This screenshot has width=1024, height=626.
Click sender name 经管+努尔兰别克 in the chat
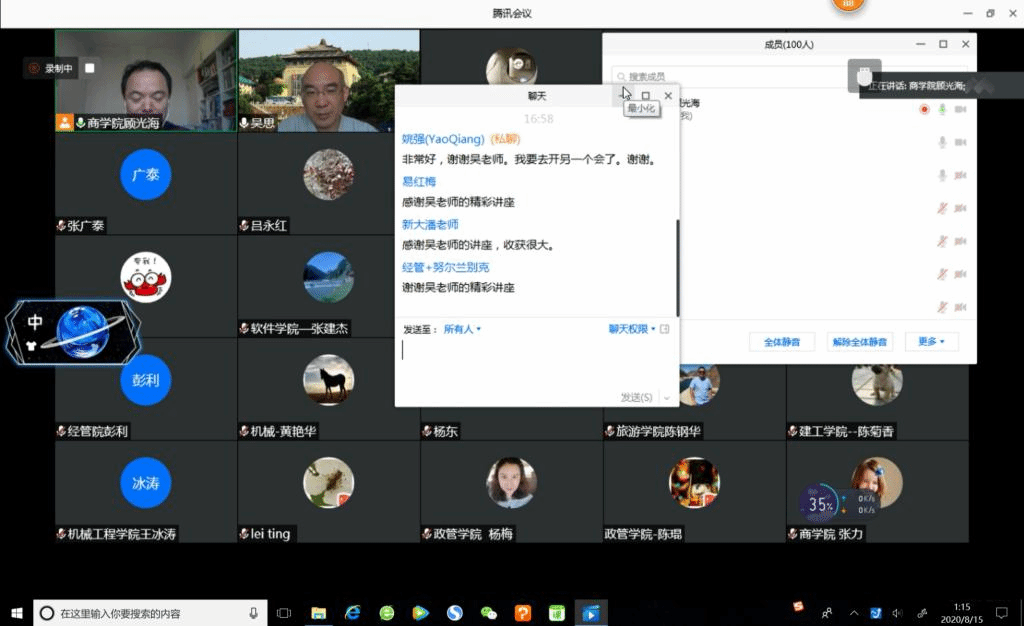click(445, 267)
